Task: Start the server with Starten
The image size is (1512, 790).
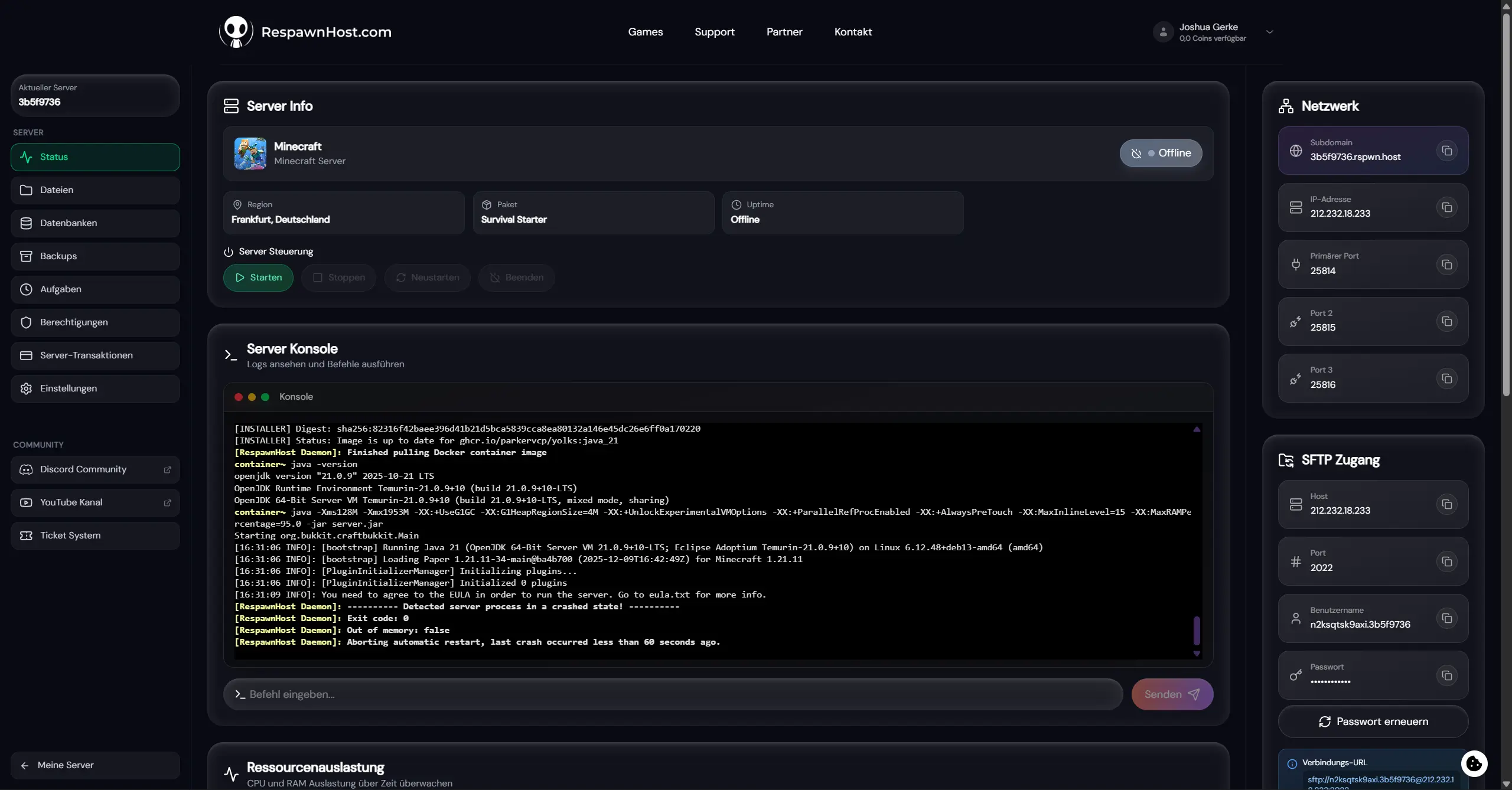Action: (x=258, y=278)
